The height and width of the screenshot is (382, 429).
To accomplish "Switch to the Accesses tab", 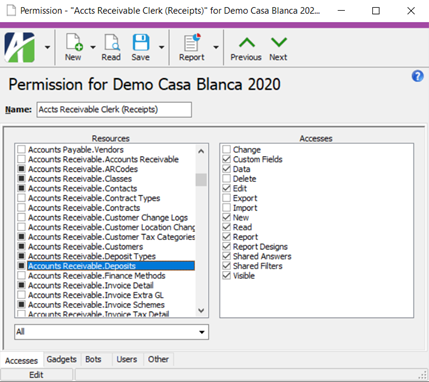I will [x=22, y=360].
